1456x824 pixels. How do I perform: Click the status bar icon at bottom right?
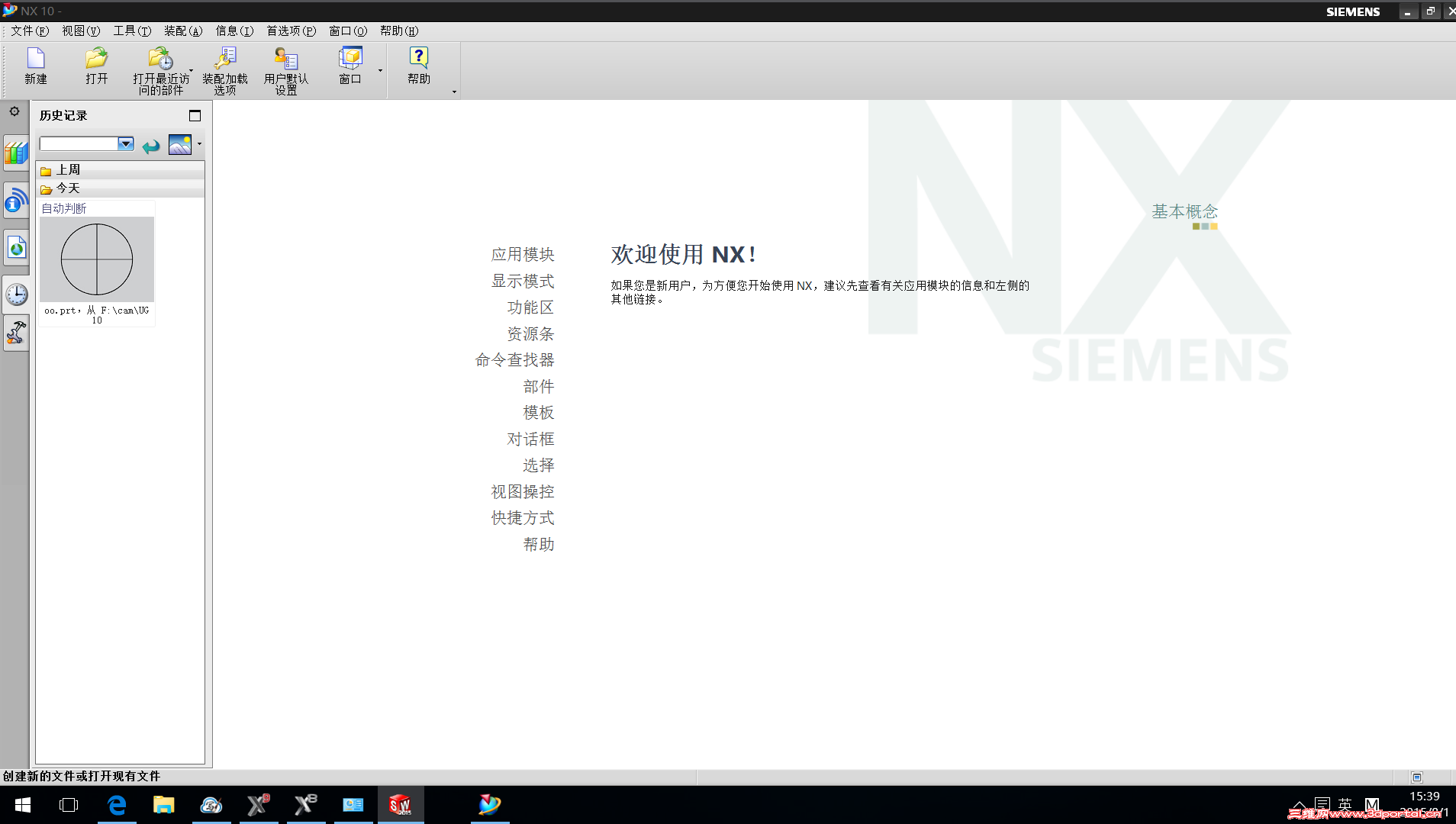pos(1417,777)
